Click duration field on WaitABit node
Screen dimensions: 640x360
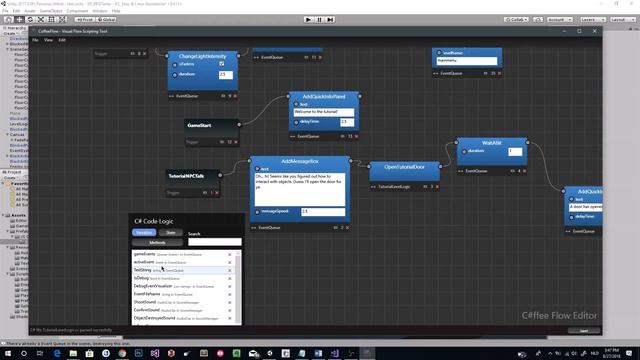[x=515, y=151]
